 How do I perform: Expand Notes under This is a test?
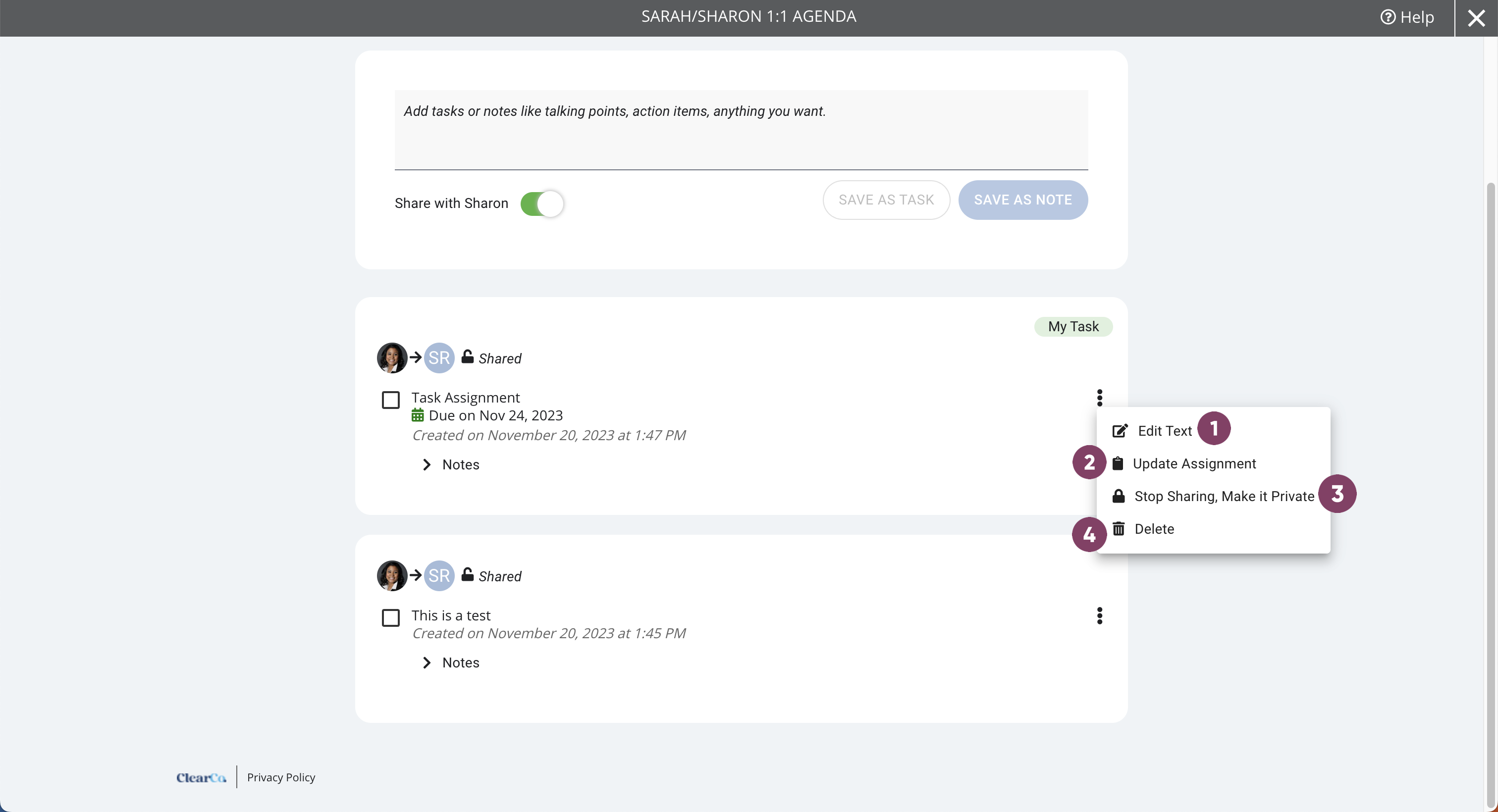pyautogui.click(x=451, y=662)
